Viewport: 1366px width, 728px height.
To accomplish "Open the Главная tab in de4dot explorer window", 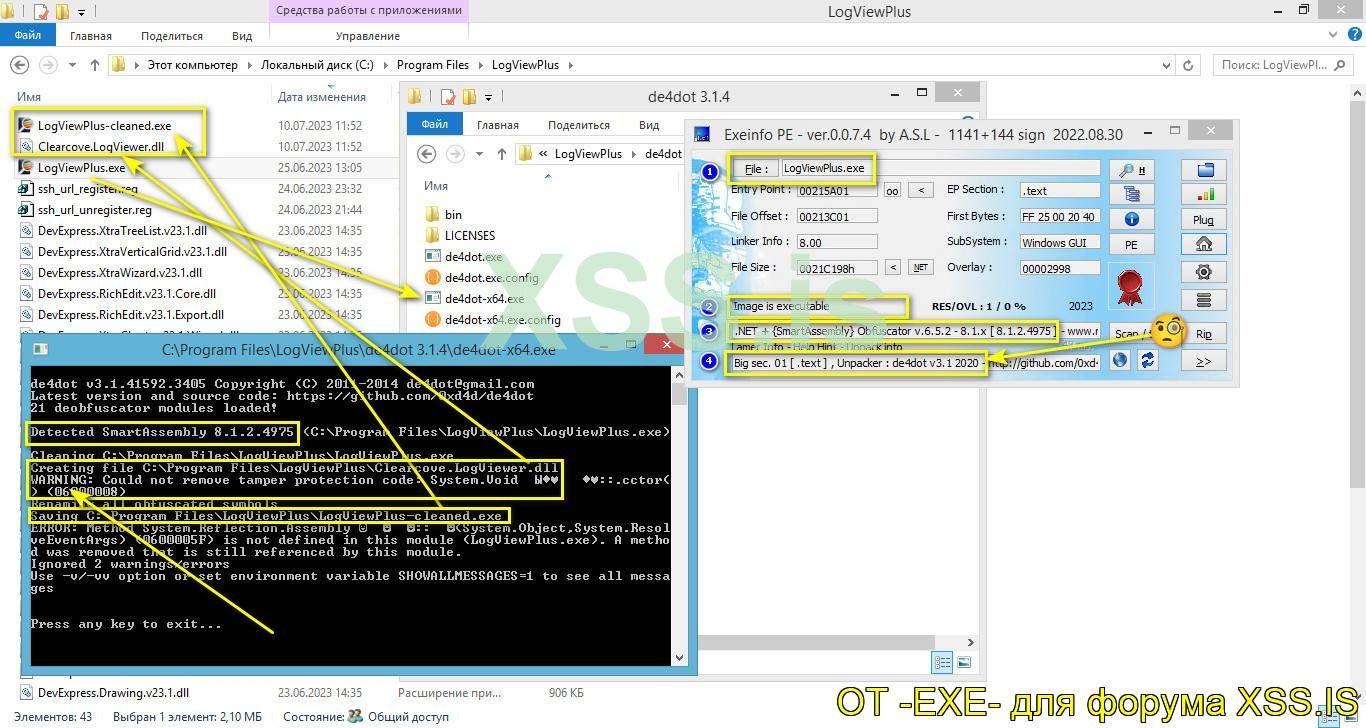I will (498, 125).
